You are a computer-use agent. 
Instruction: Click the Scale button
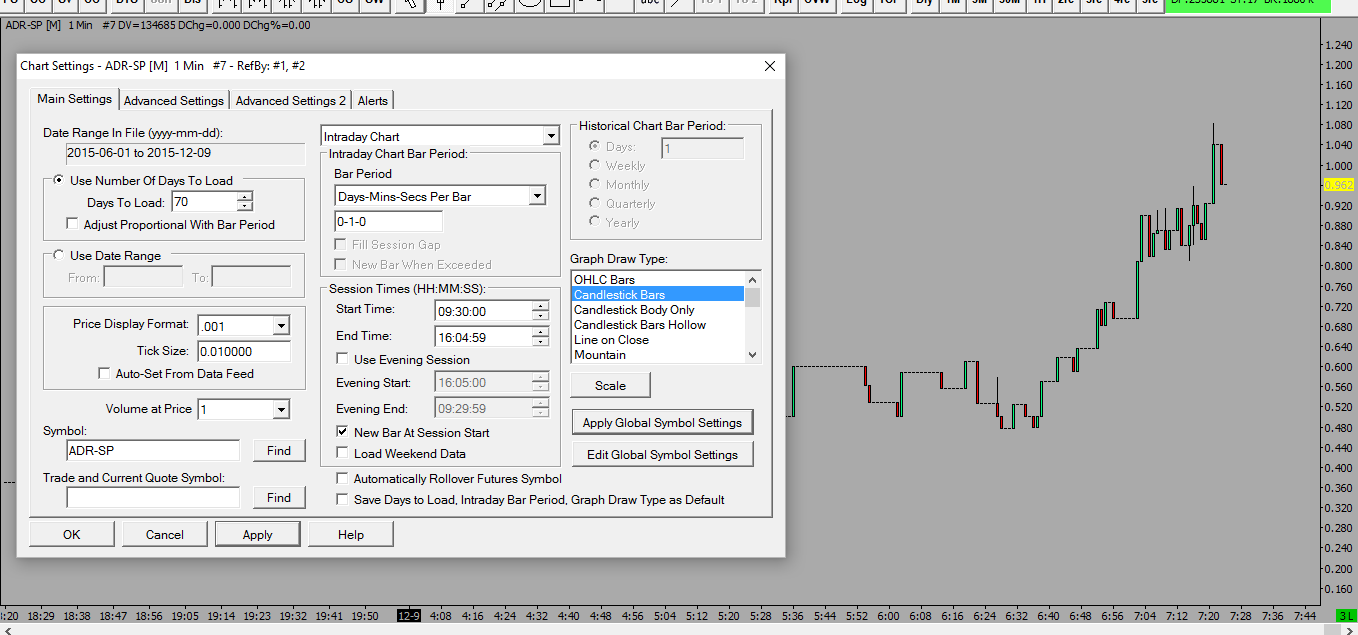coord(610,385)
